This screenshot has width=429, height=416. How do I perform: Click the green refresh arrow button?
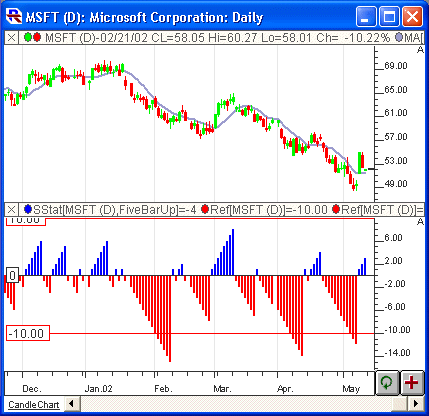click(x=387, y=382)
